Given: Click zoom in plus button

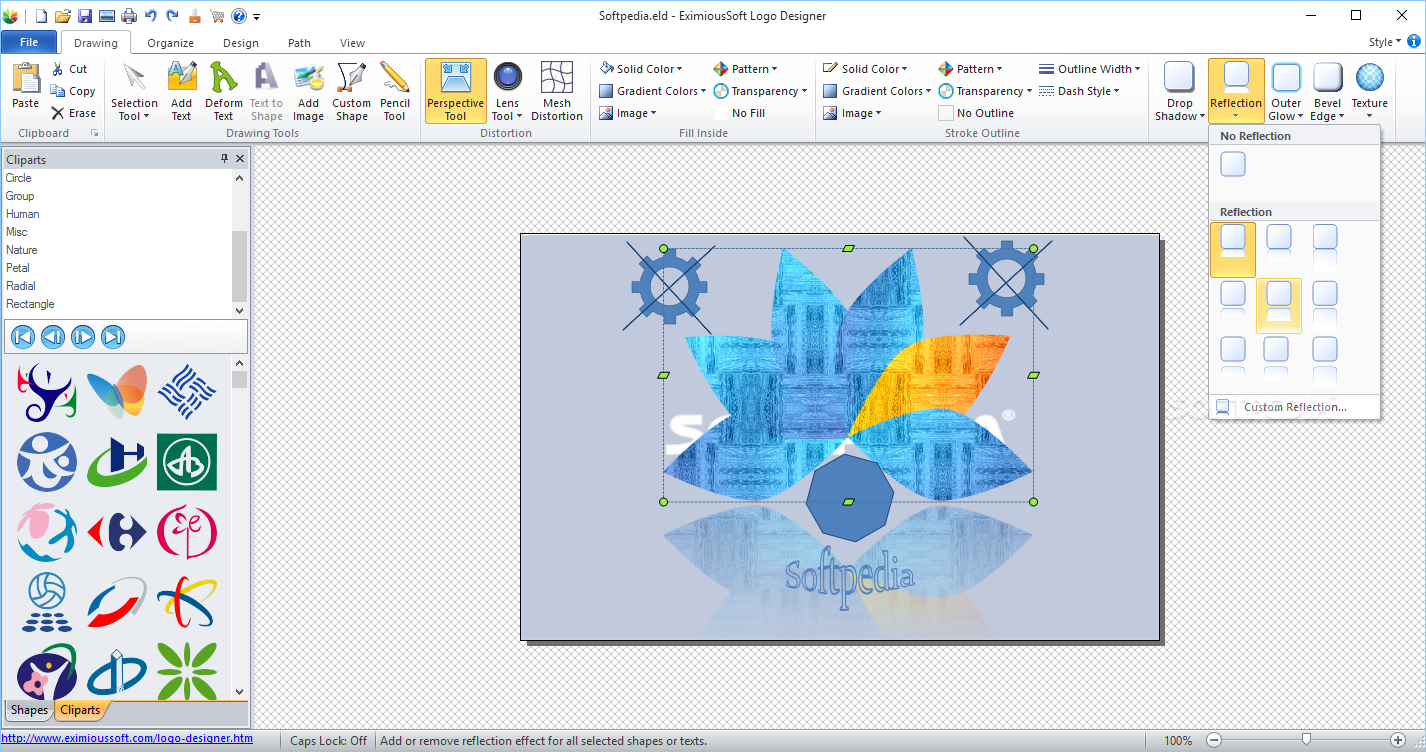Looking at the screenshot, I should [x=1398, y=741].
